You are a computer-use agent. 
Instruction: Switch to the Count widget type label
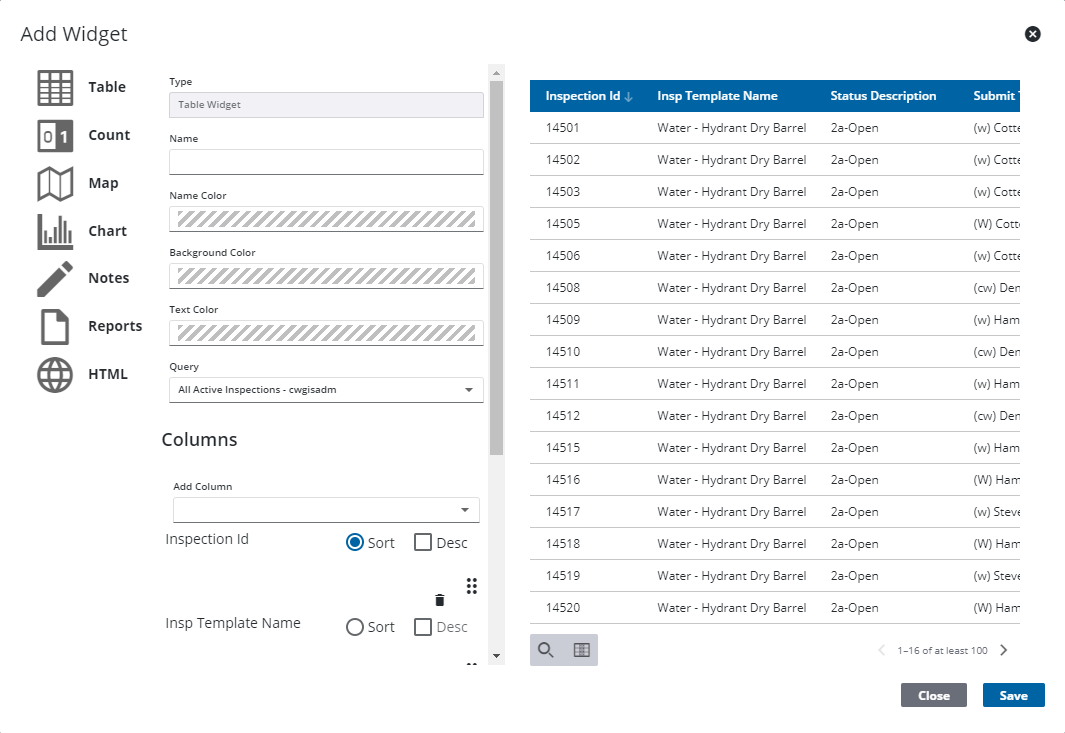point(109,135)
